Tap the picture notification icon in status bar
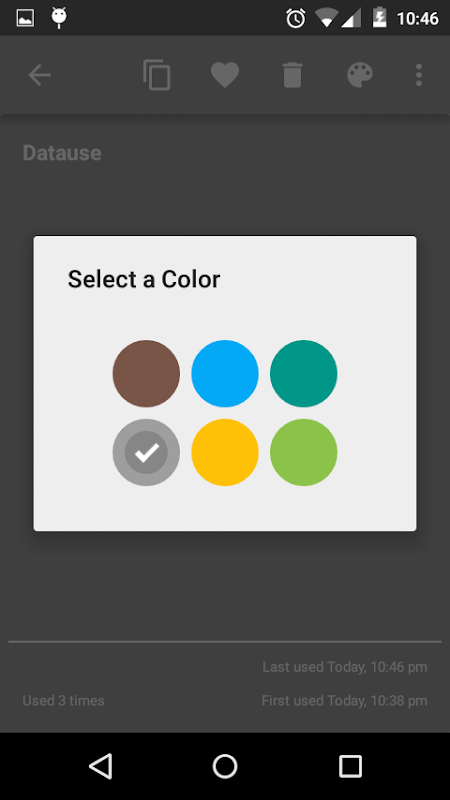 click(x=26, y=18)
